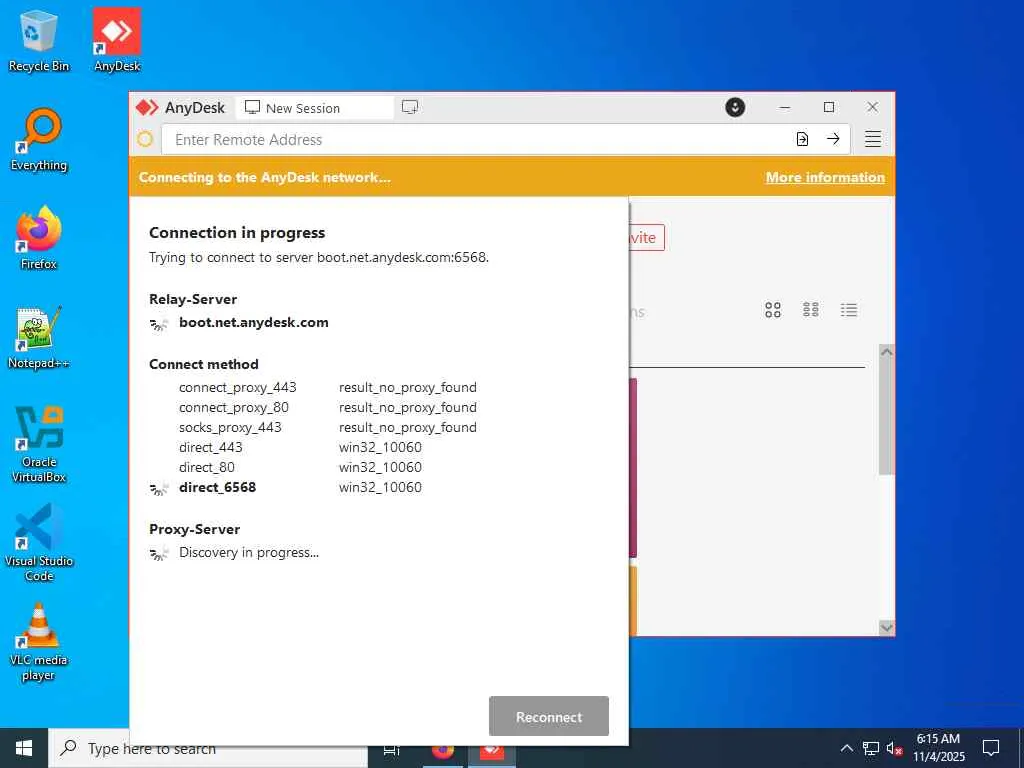Maximize the AnyDesk window
The width and height of the screenshot is (1024, 768).
click(829, 107)
